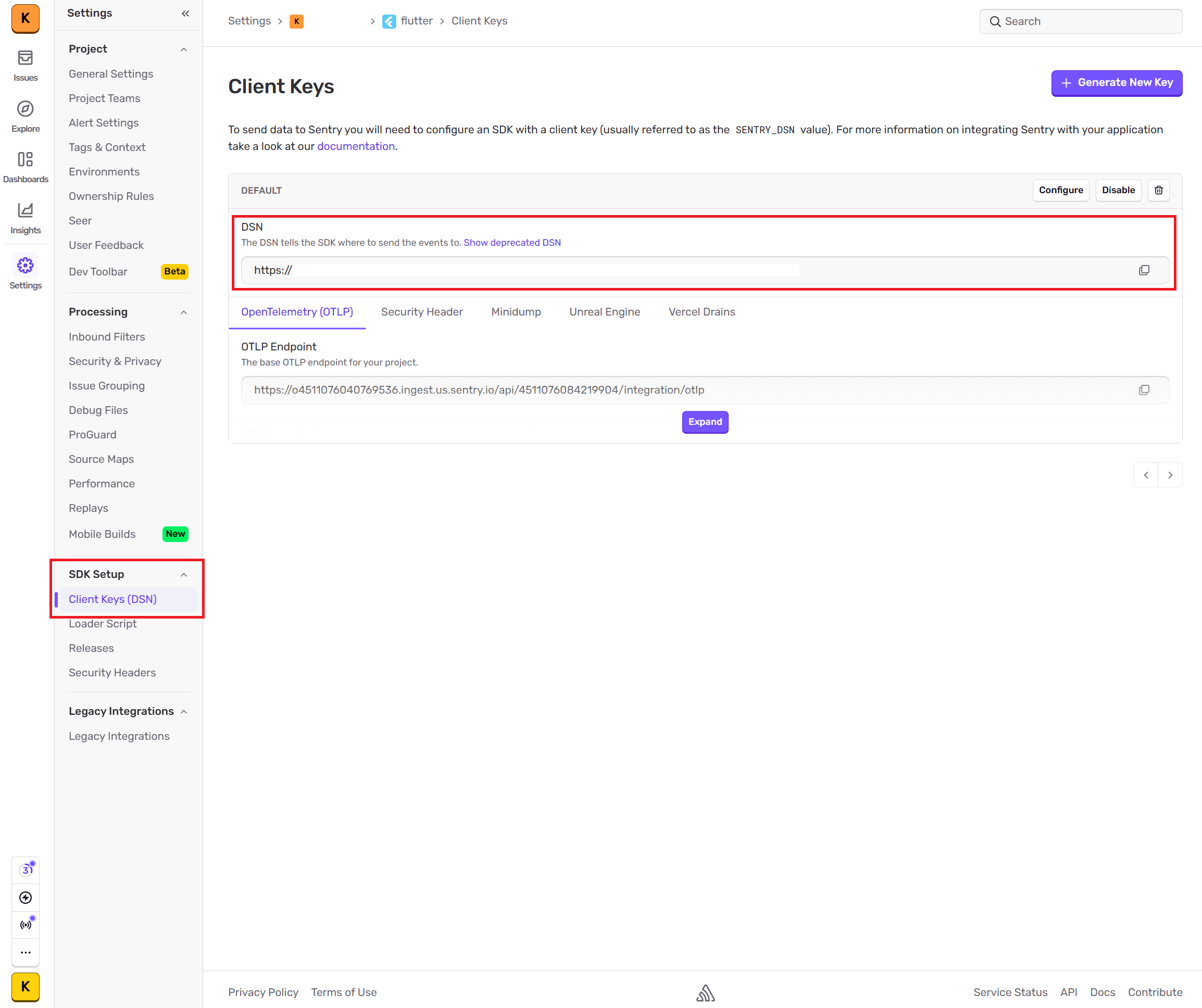Open Issue Grouping
This screenshot has height=1008, width=1202.
tap(106, 386)
